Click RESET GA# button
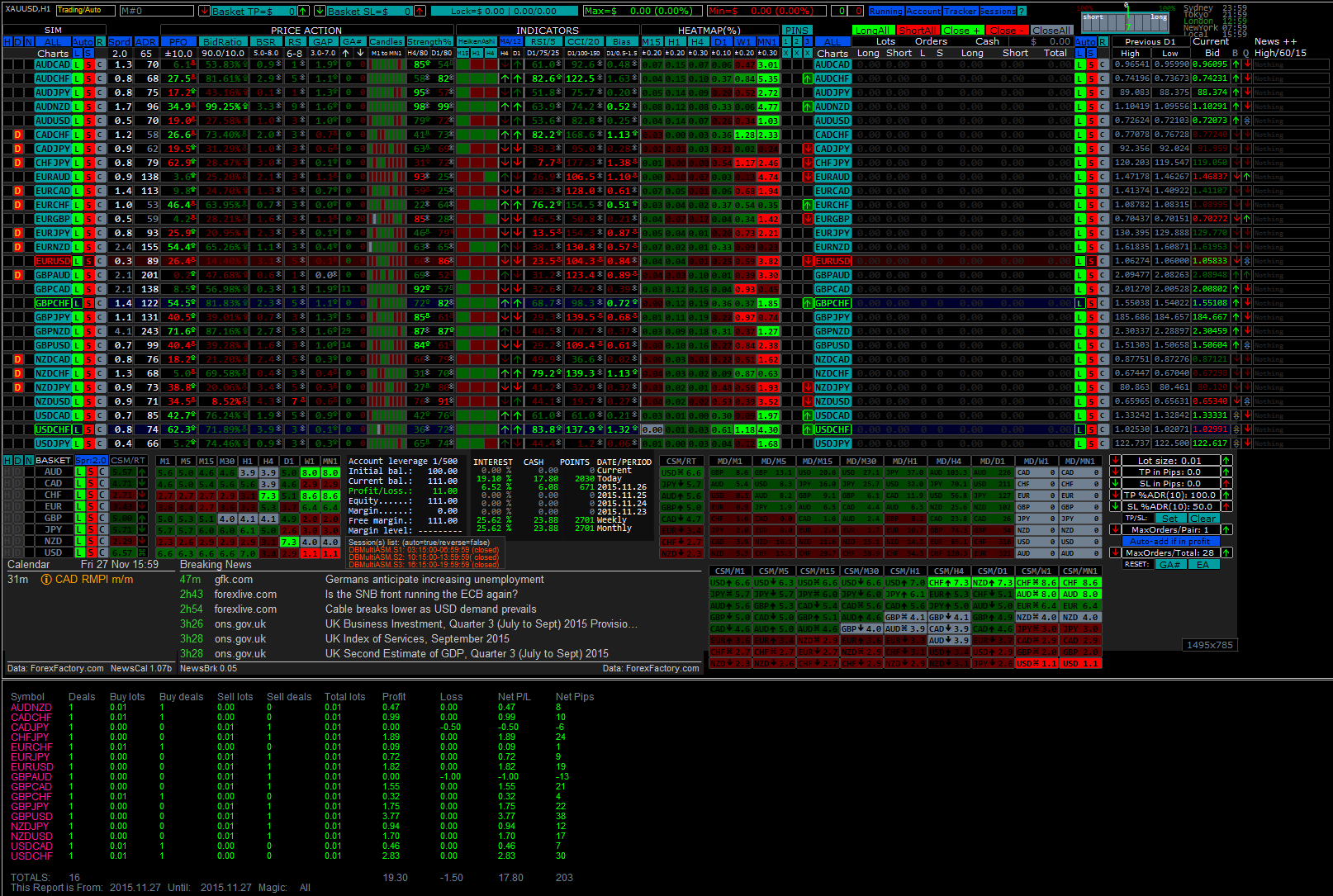Screen dimensions: 1333x896 pyautogui.click(x=1169, y=565)
